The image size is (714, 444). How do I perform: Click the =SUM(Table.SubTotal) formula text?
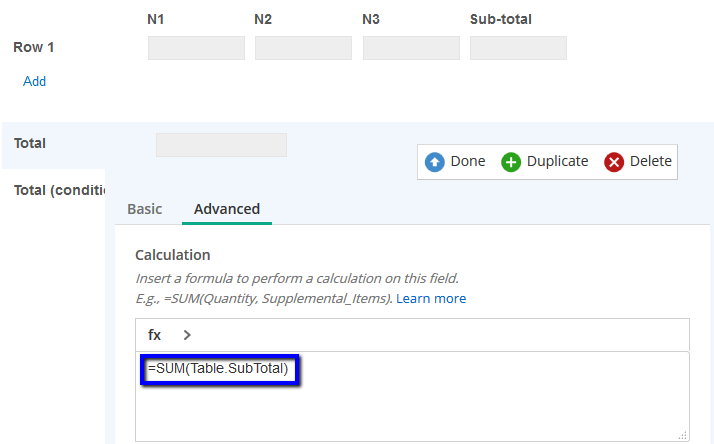[218, 368]
